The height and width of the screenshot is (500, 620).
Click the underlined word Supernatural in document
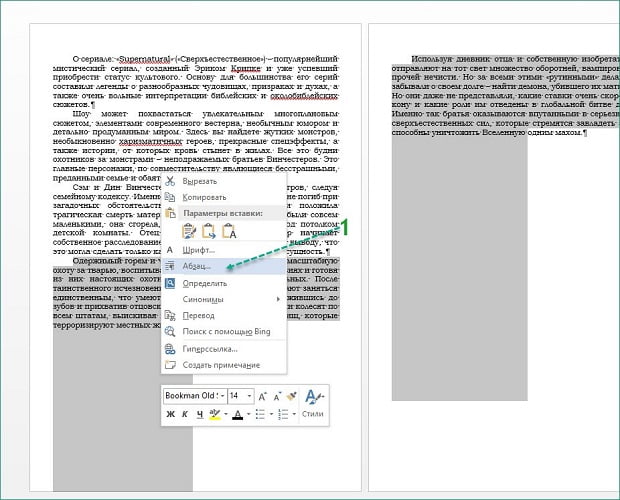coord(145,59)
